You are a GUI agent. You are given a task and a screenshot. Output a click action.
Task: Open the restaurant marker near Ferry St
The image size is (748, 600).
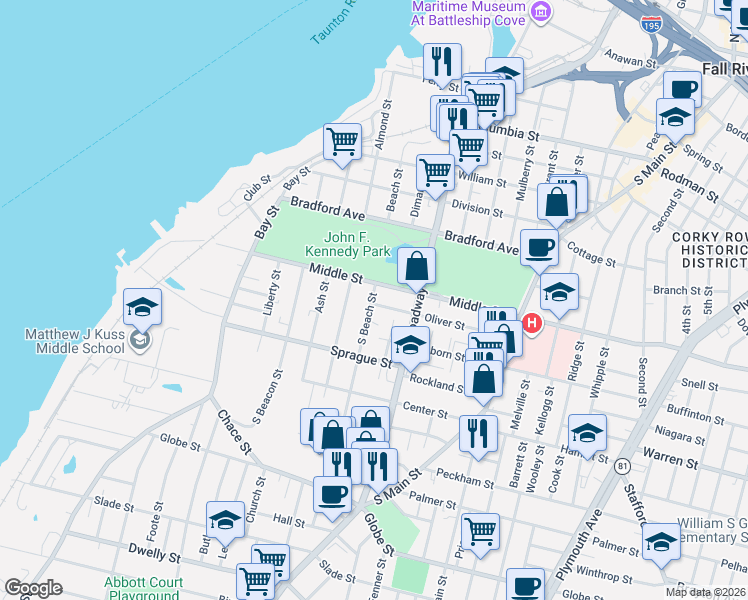point(442,62)
